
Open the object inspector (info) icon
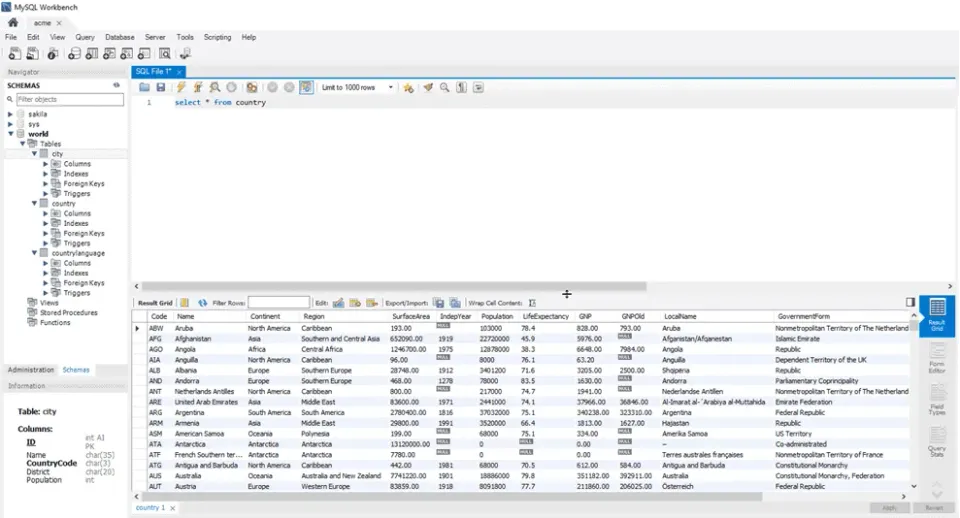(53, 54)
